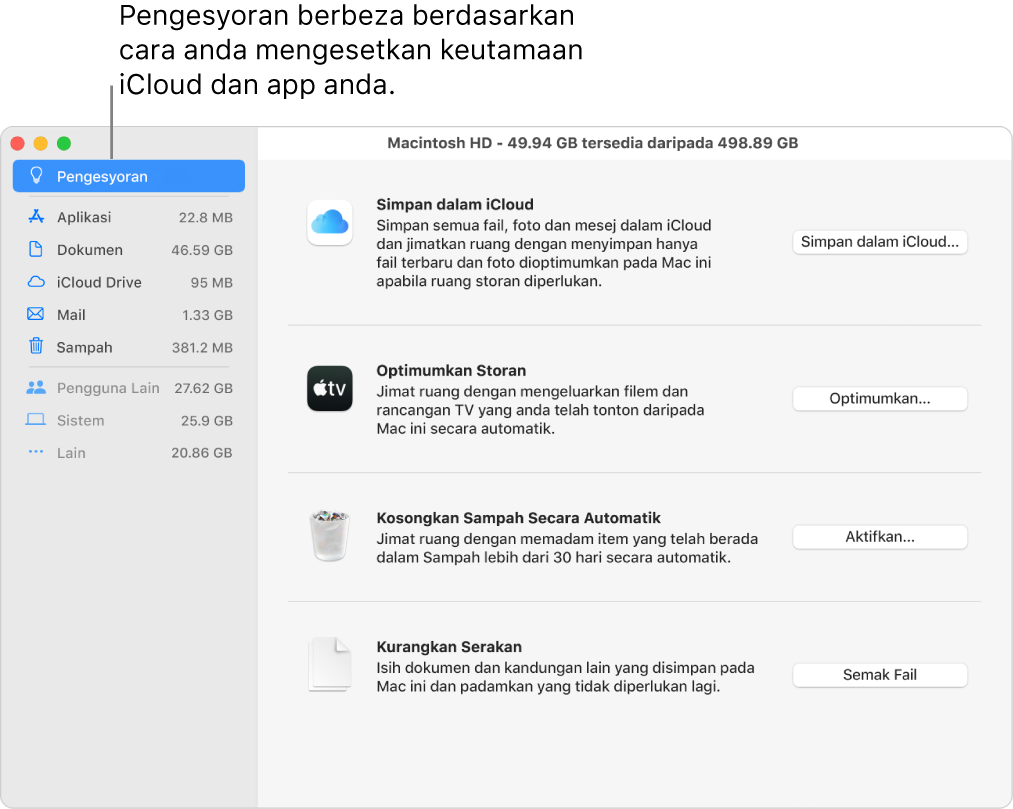Screen dimensions: 1013x809
Task: Click the Aplikasi App Store icon
Action: pos(36,217)
